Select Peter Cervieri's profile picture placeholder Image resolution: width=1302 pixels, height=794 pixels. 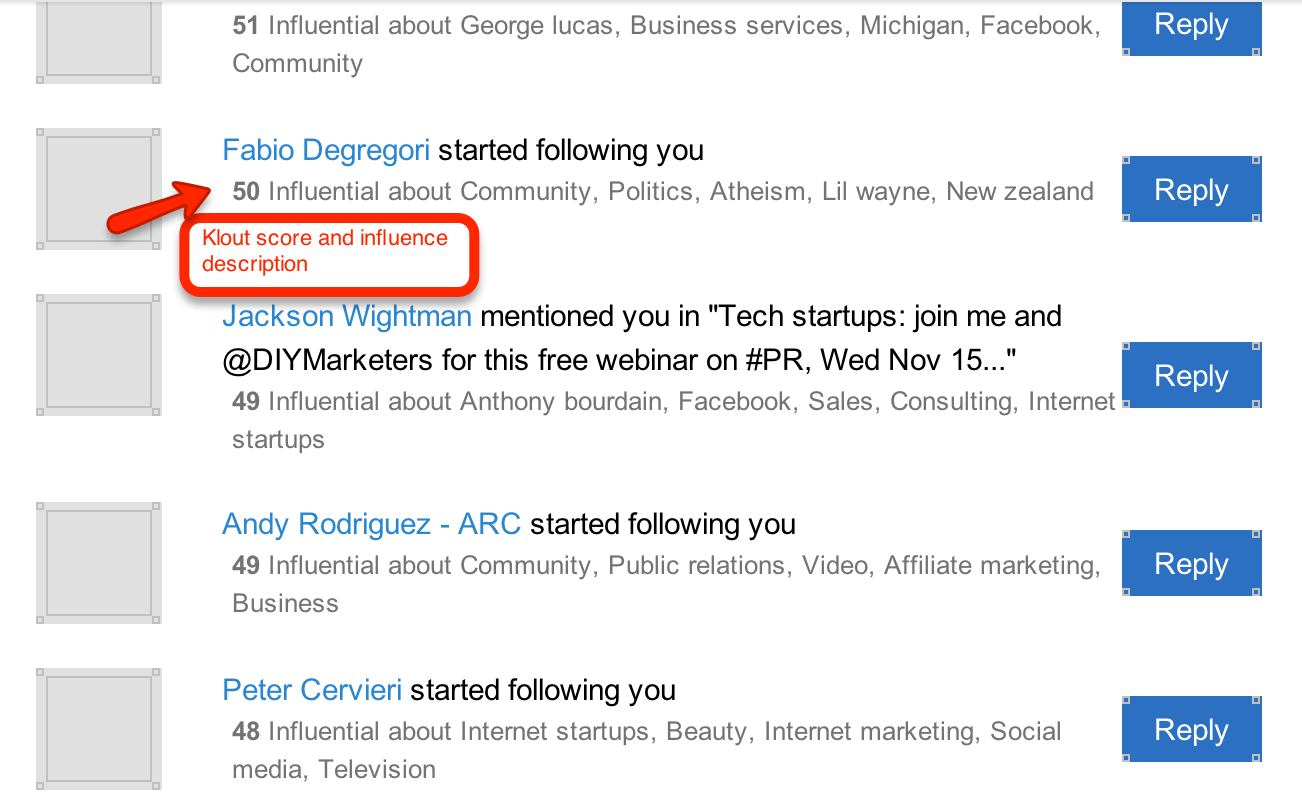pos(98,728)
